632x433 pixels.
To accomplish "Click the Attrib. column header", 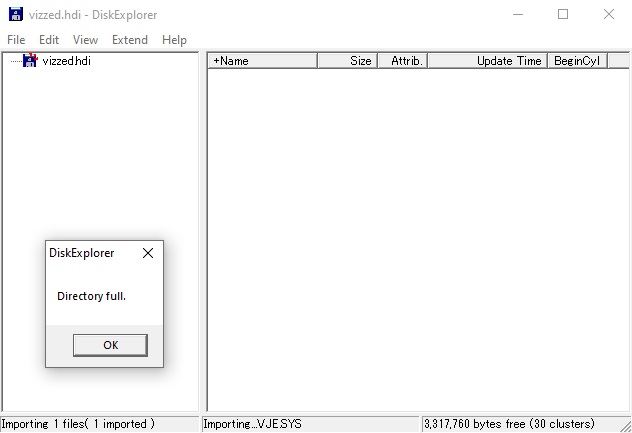I will coord(402,61).
